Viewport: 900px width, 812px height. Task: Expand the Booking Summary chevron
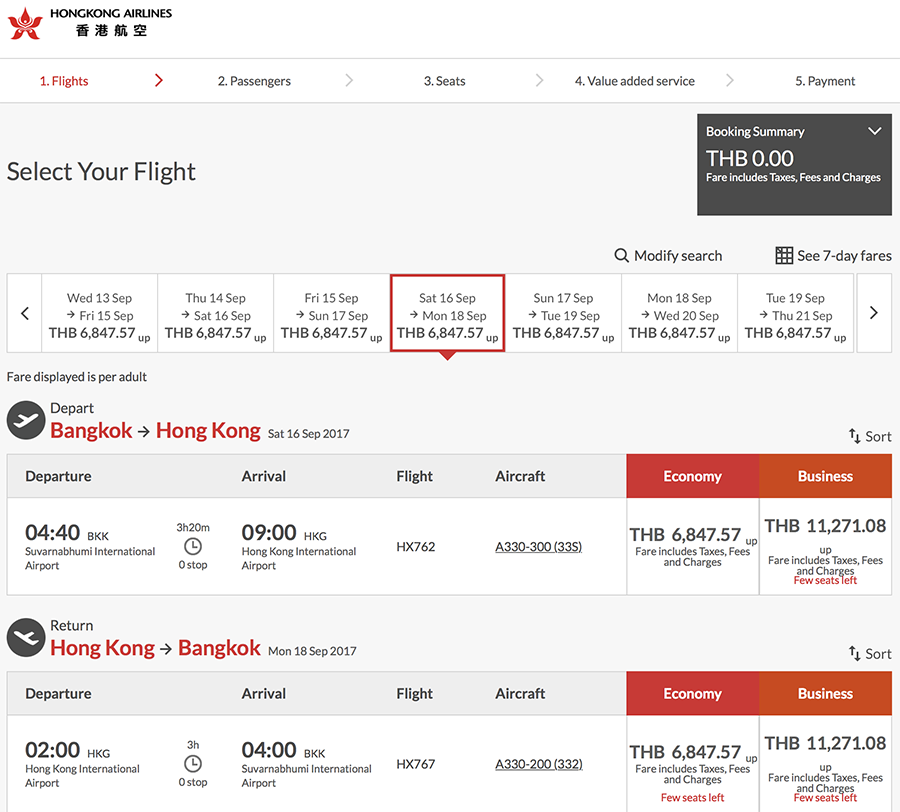coord(874,131)
